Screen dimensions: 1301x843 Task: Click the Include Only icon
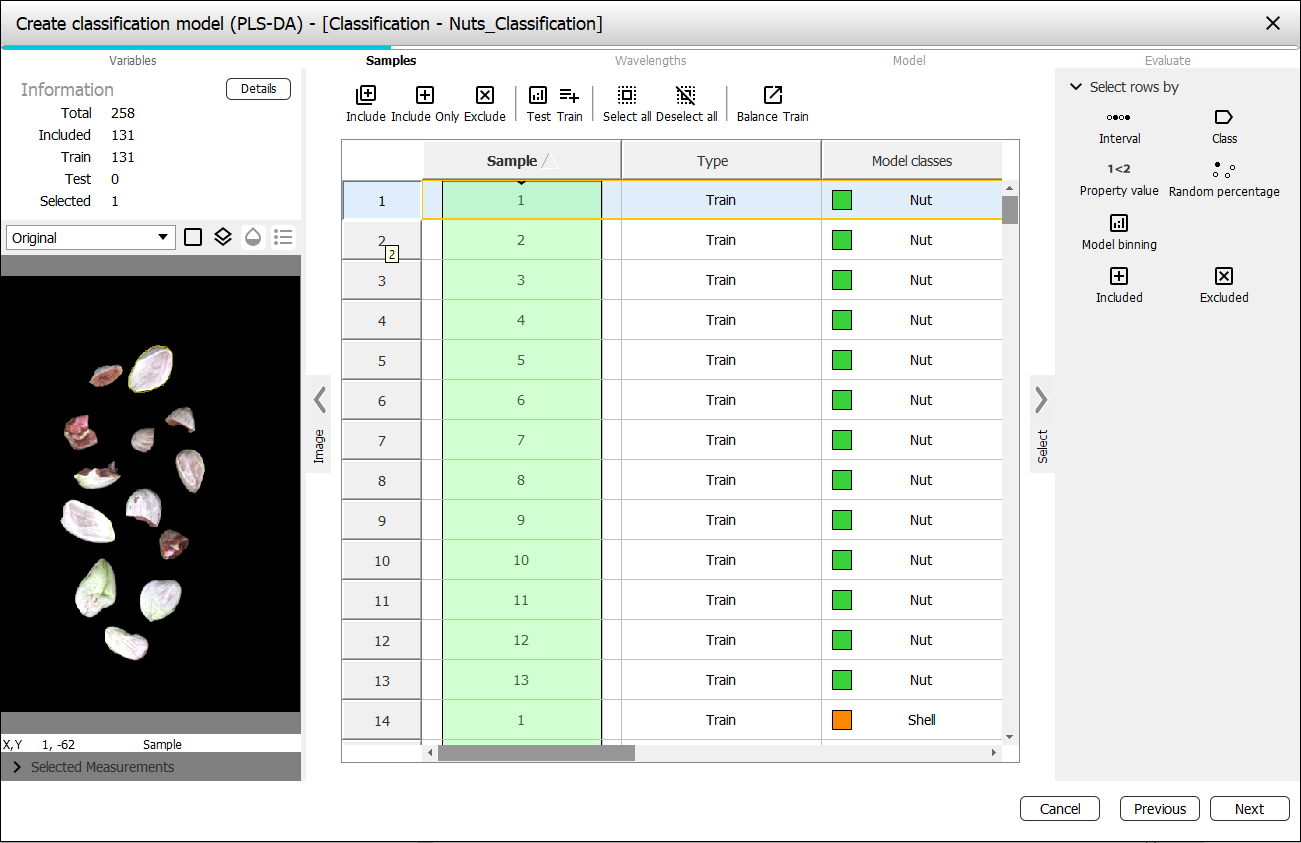pyautogui.click(x=425, y=96)
